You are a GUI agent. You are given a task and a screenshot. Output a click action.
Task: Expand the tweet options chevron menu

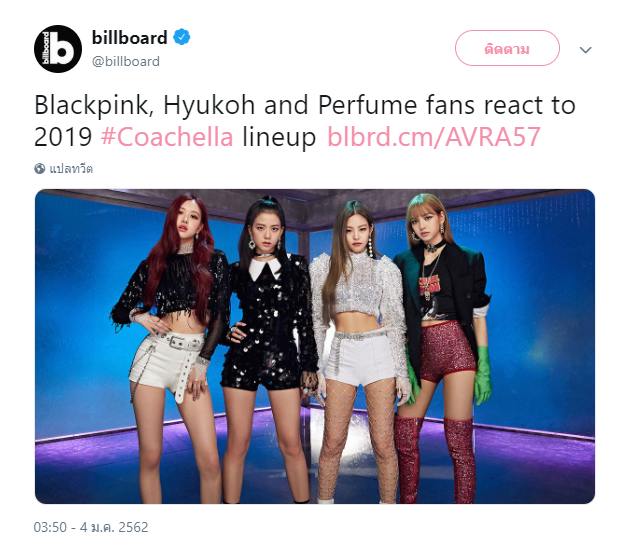[x=586, y=50]
